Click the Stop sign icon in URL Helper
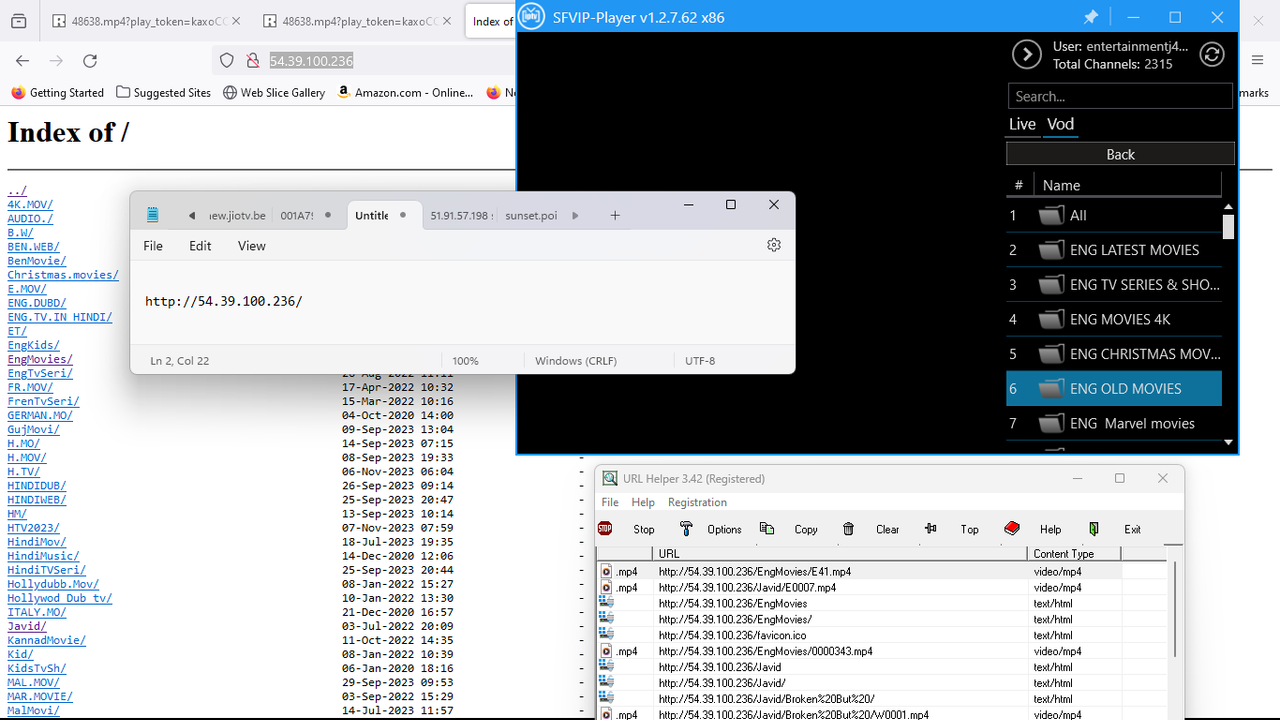This screenshot has height=720, width=1280. point(605,528)
